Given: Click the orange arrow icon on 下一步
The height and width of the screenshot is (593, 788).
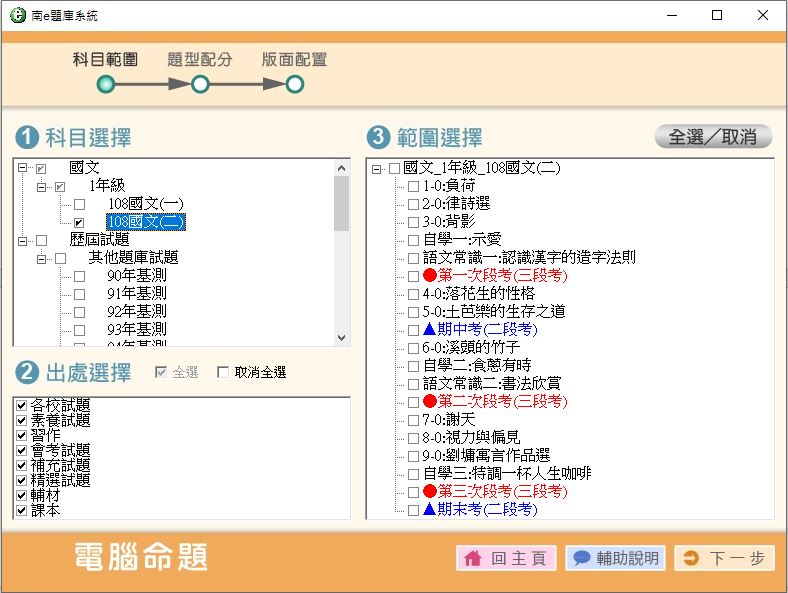Looking at the screenshot, I should tap(691, 559).
